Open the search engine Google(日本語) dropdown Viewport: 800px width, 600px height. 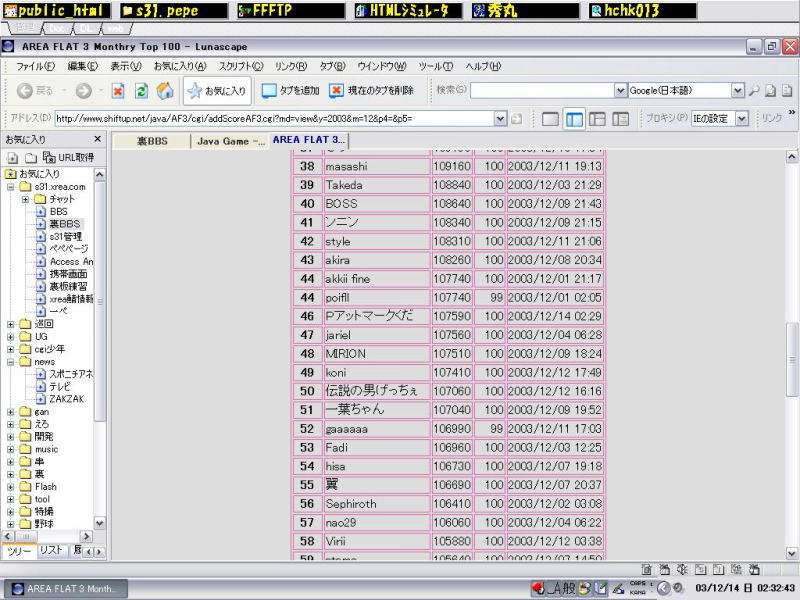click(738, 91)
